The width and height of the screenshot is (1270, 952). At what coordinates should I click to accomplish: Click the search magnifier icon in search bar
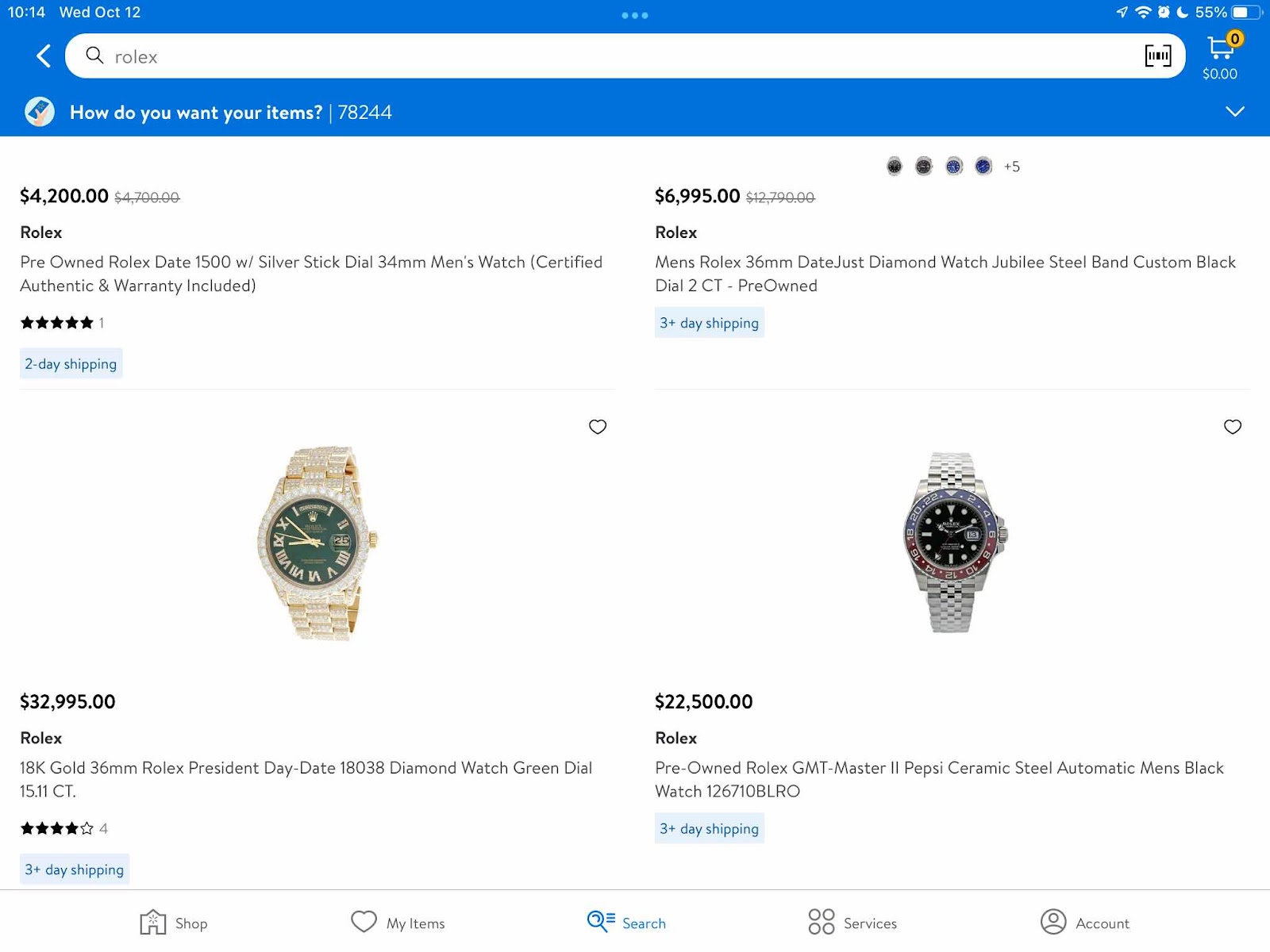pyautogui.click(x=94, y=56)
